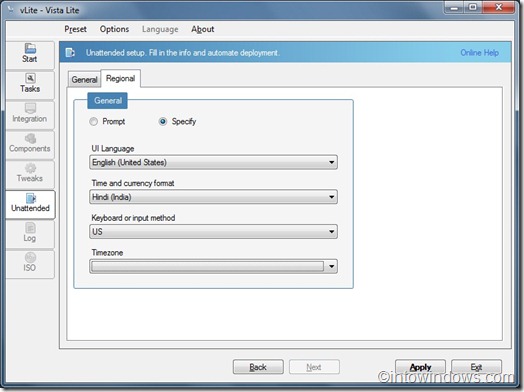Switch to the General tab

coord(84,80)
